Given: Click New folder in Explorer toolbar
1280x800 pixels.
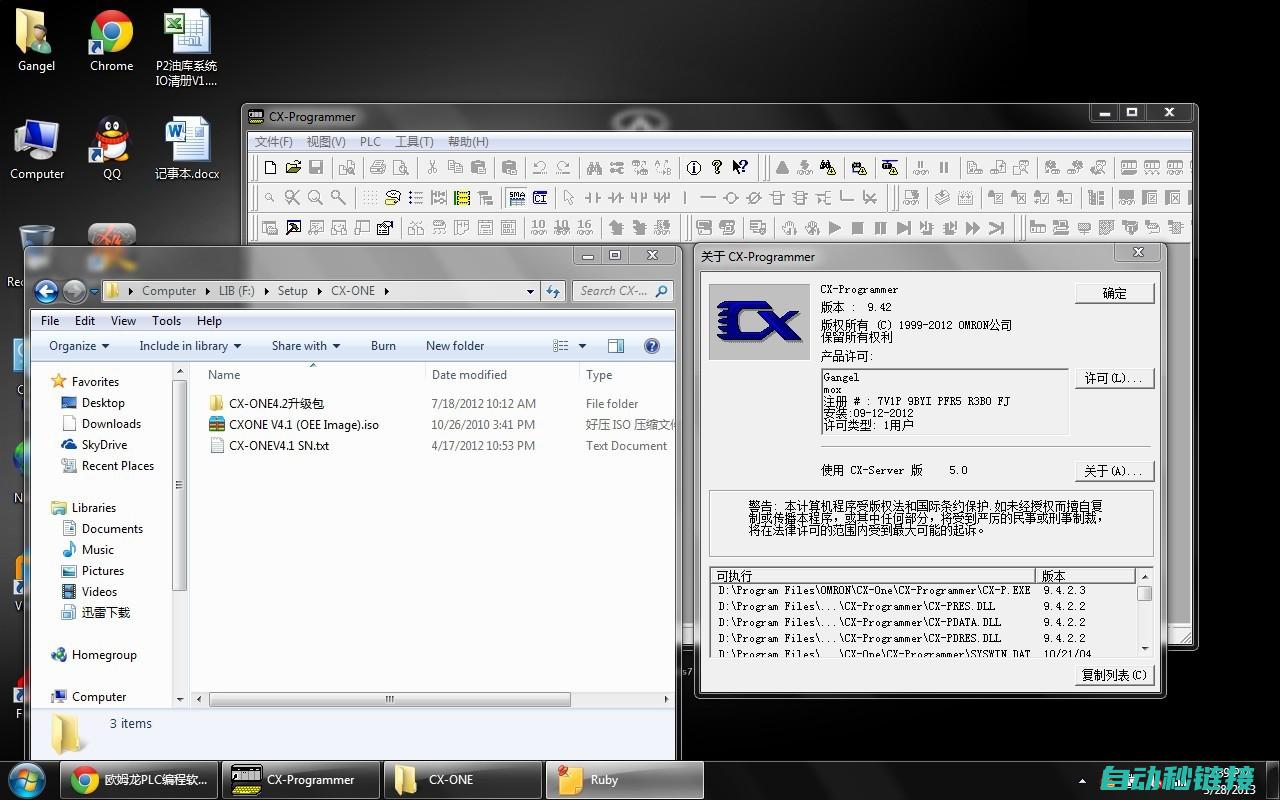Looking at the screenshot, I should point(455,346).
